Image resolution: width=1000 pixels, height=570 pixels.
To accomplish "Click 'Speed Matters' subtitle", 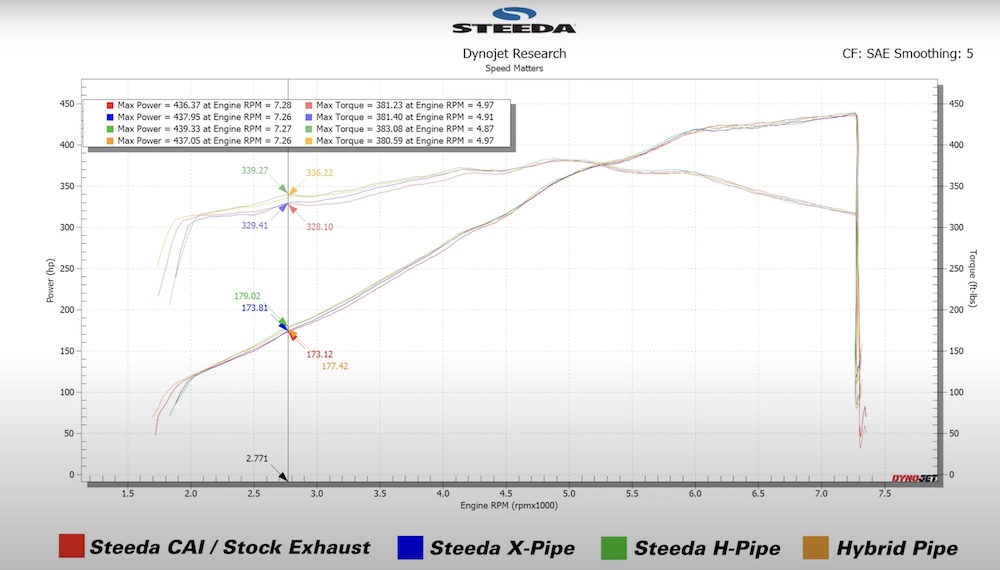I will [x=514, y=68].
